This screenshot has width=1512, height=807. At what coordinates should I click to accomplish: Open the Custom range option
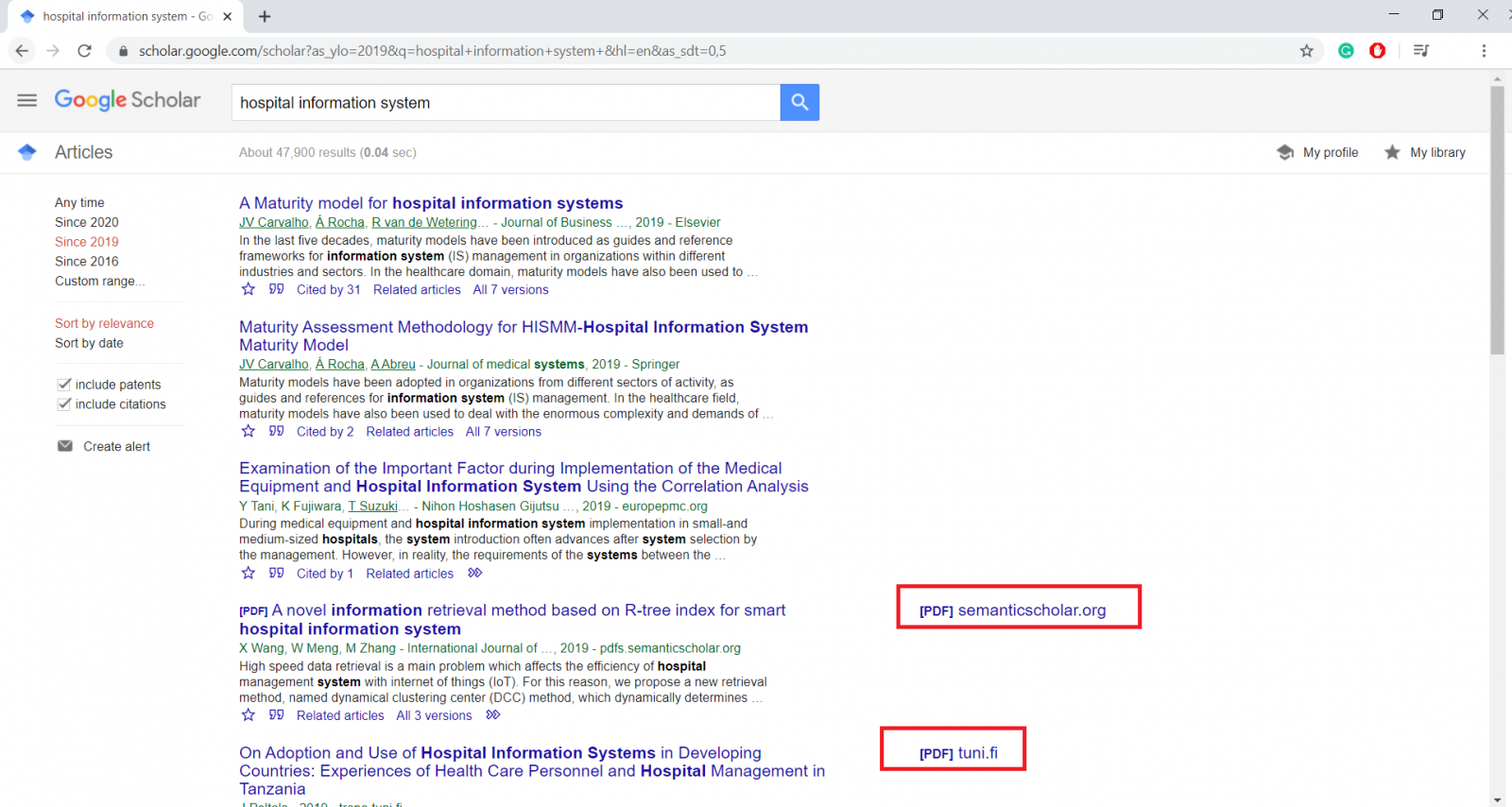(x=99, y=281)
